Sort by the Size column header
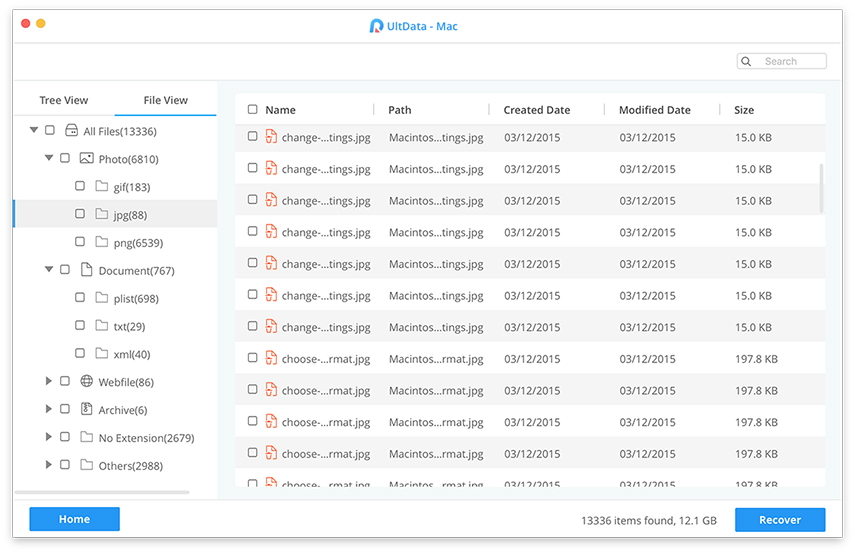 [744, 110]
